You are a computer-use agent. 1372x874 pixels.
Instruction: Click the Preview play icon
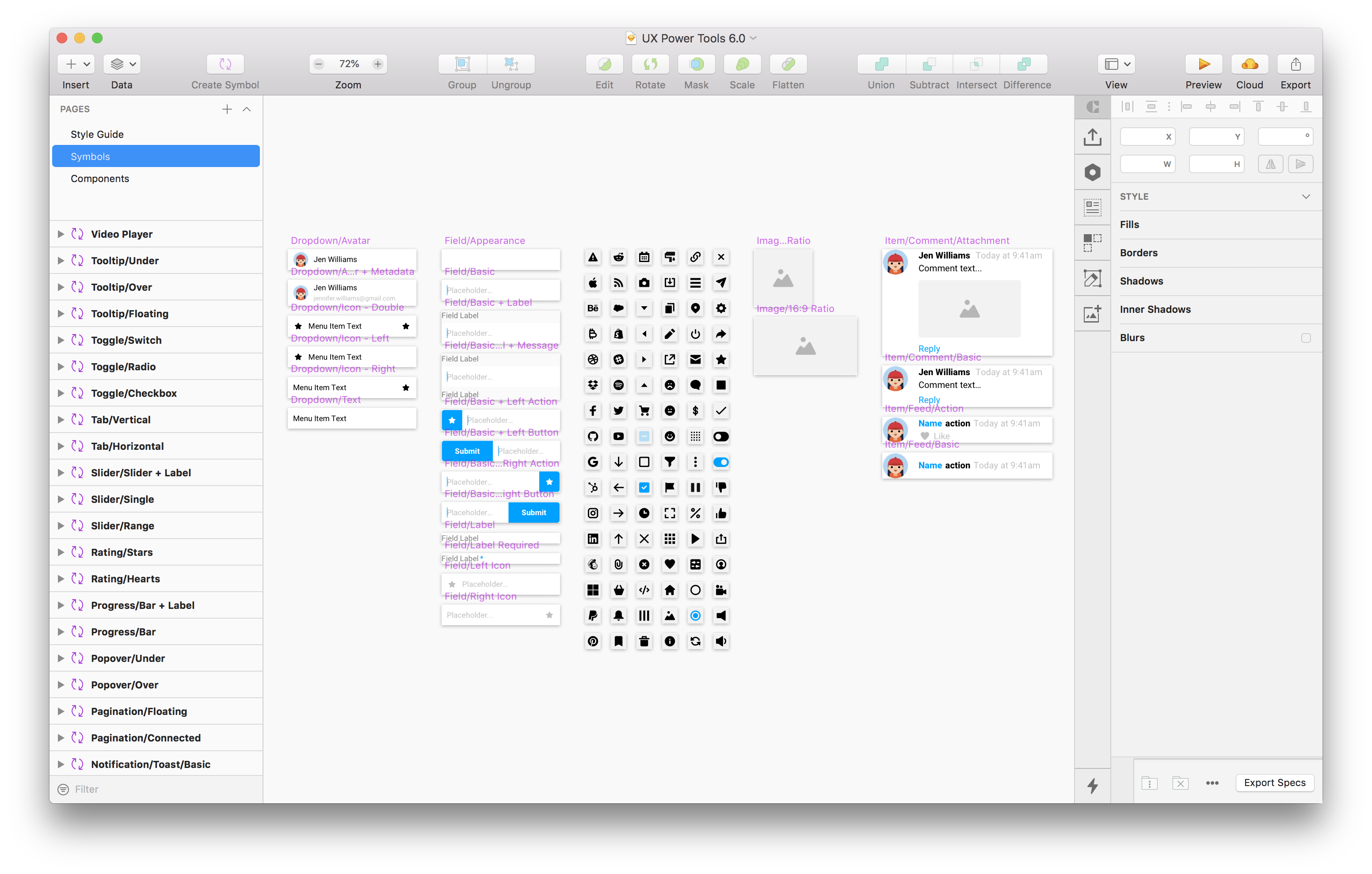[1203, 65]
